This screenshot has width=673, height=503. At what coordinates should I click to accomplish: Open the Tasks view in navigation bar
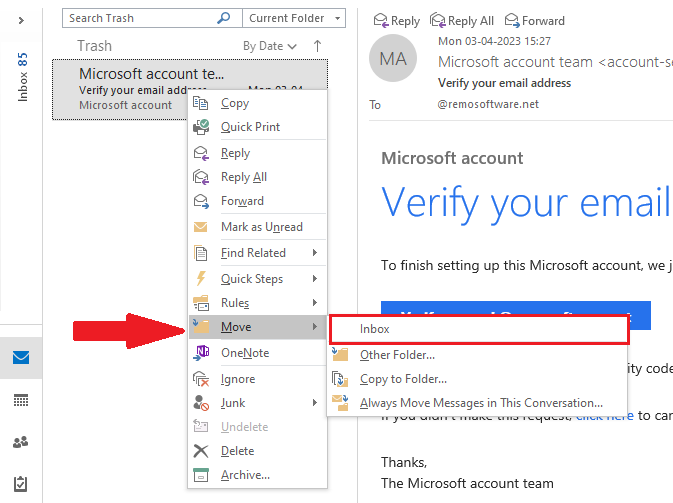coord(21,484)
